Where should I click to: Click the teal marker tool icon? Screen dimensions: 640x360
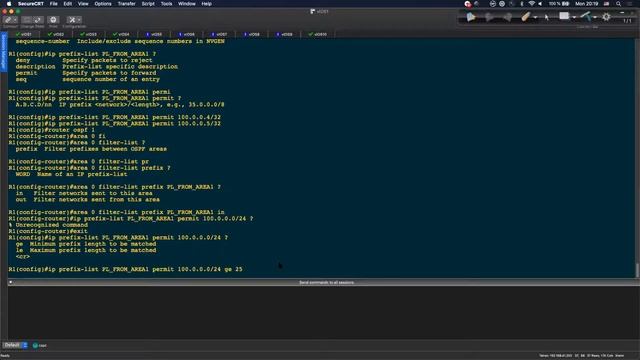586,16
